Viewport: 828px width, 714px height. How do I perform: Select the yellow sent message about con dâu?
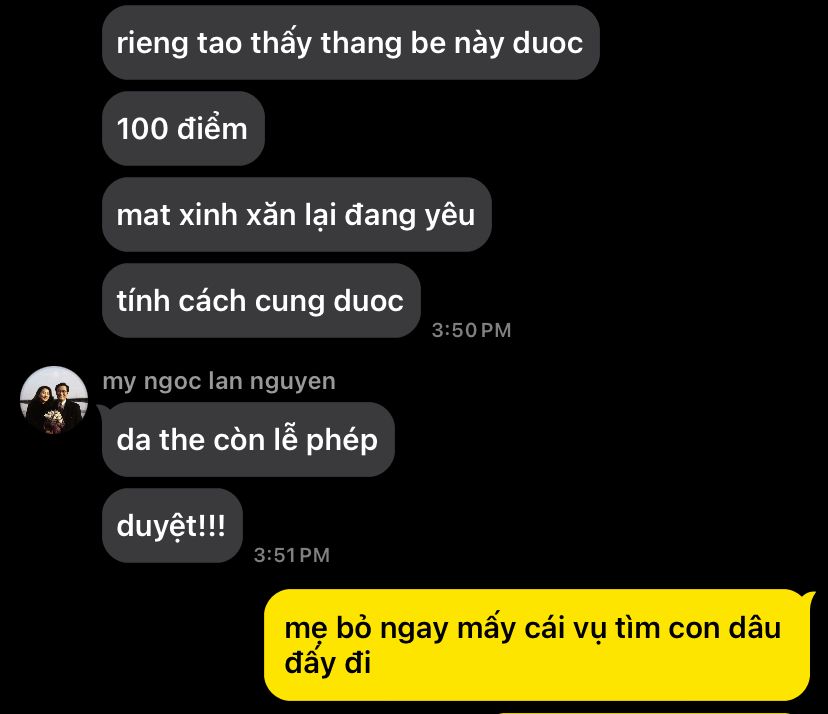537,645
